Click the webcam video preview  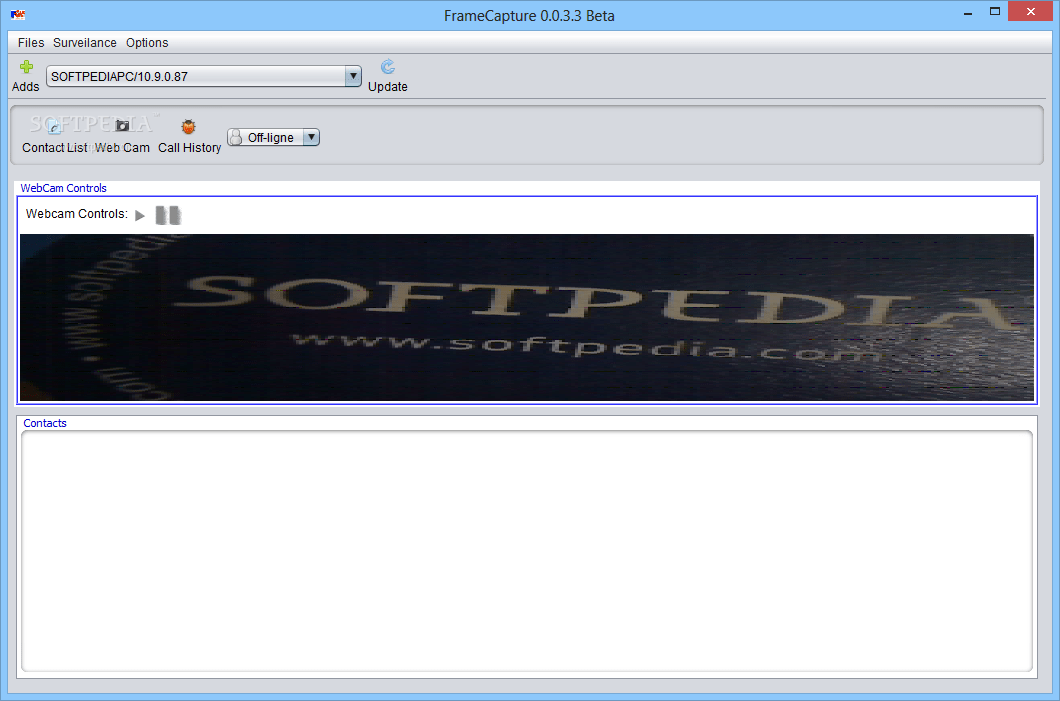[x=527, y=317]
